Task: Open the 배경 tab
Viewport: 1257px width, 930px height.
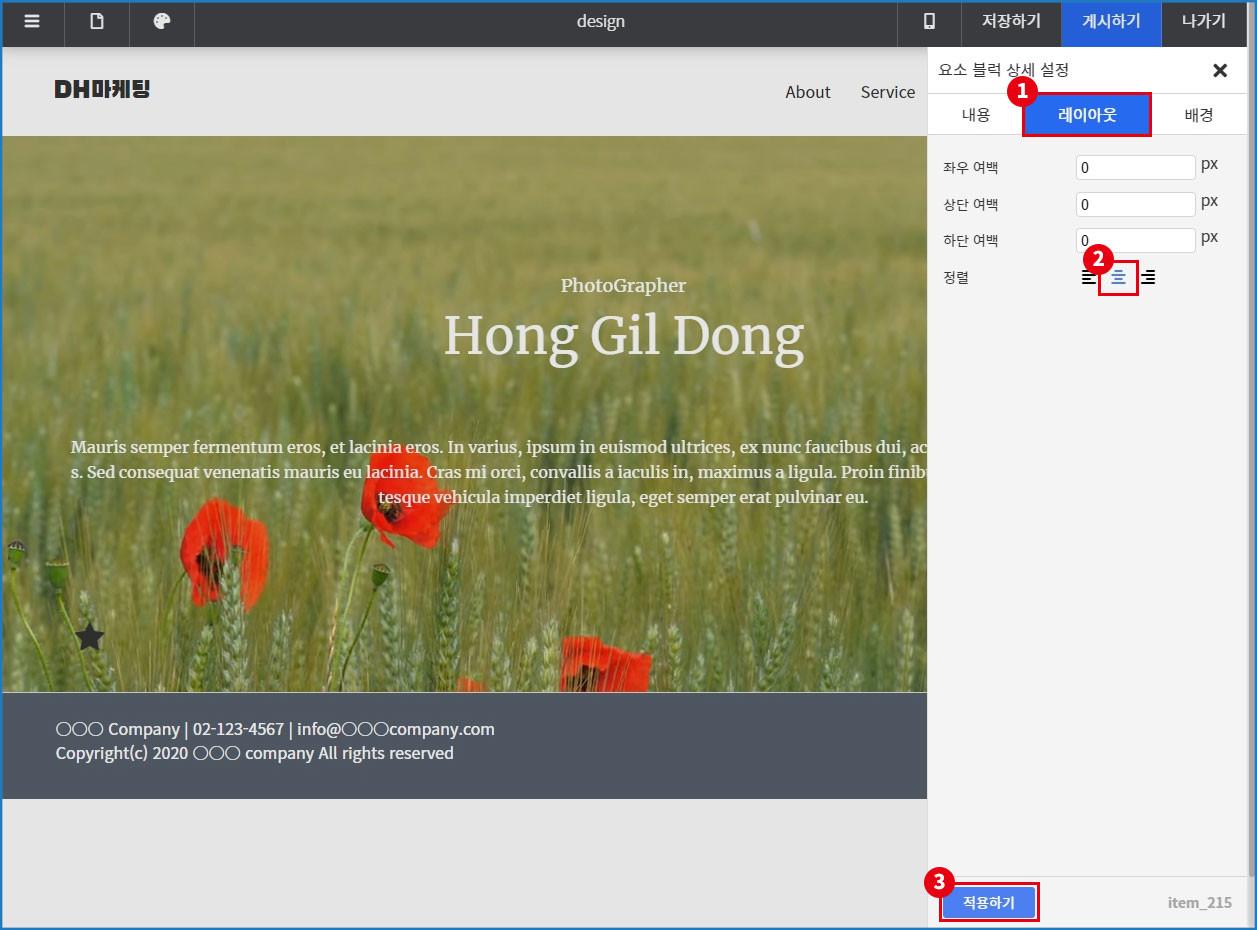Action: point(1198,115)
